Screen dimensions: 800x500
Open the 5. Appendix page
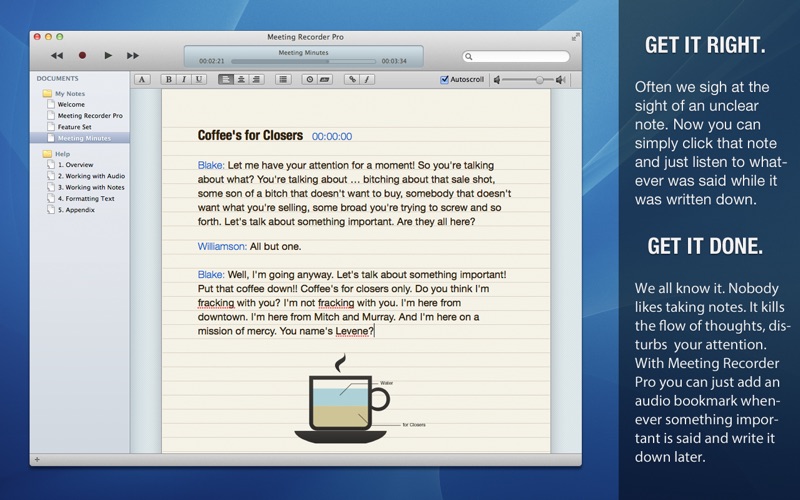tap(76, 210)
